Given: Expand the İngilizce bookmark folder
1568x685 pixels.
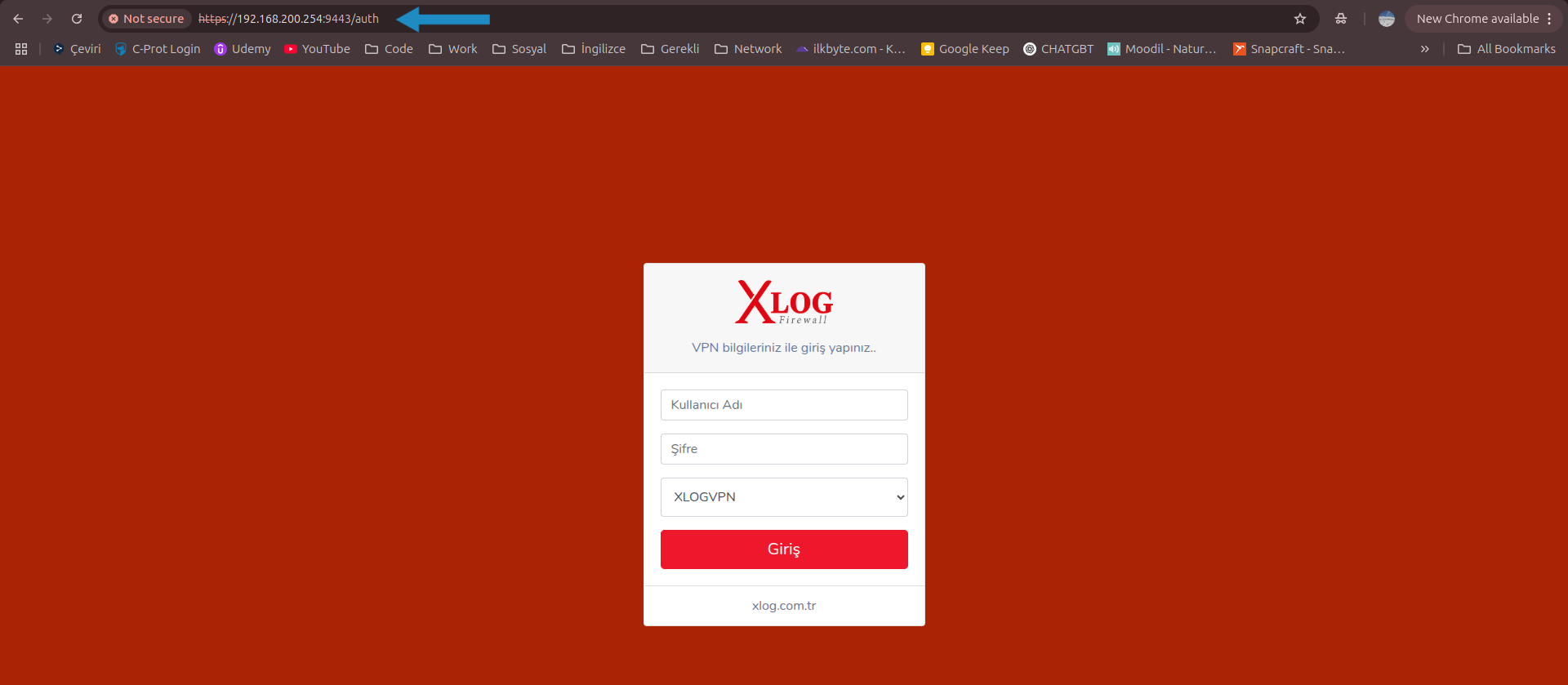Looking at the screenshot, I should pos(594,49).
